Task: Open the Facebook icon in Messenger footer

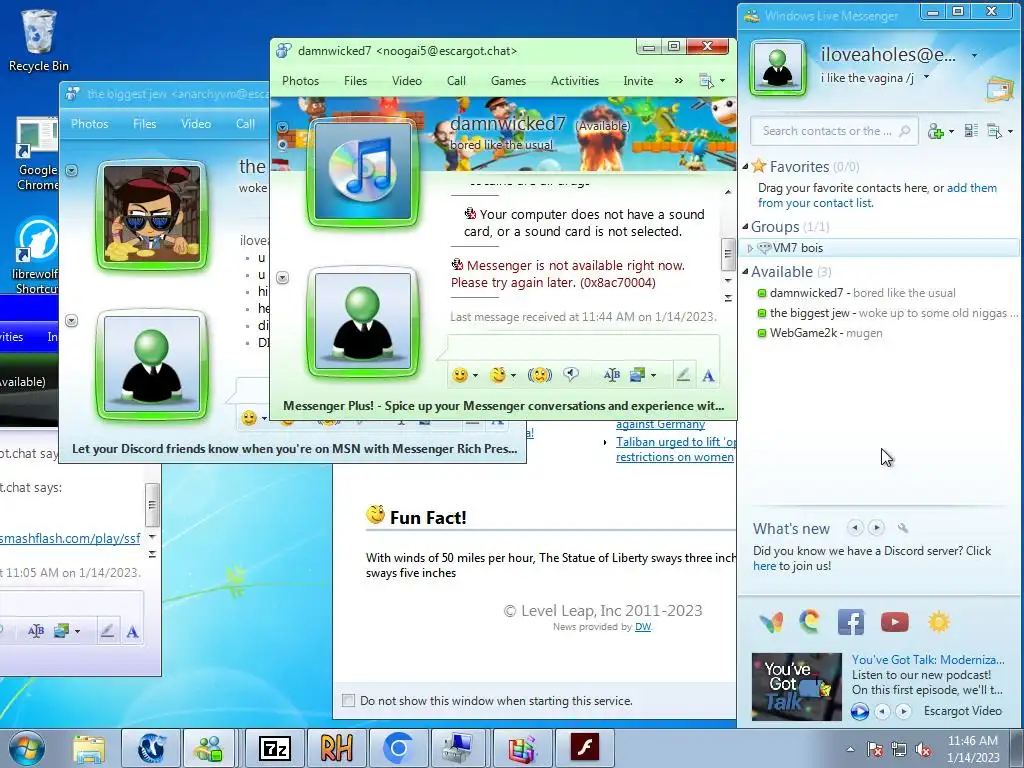Action: click(x=851, y=622)
